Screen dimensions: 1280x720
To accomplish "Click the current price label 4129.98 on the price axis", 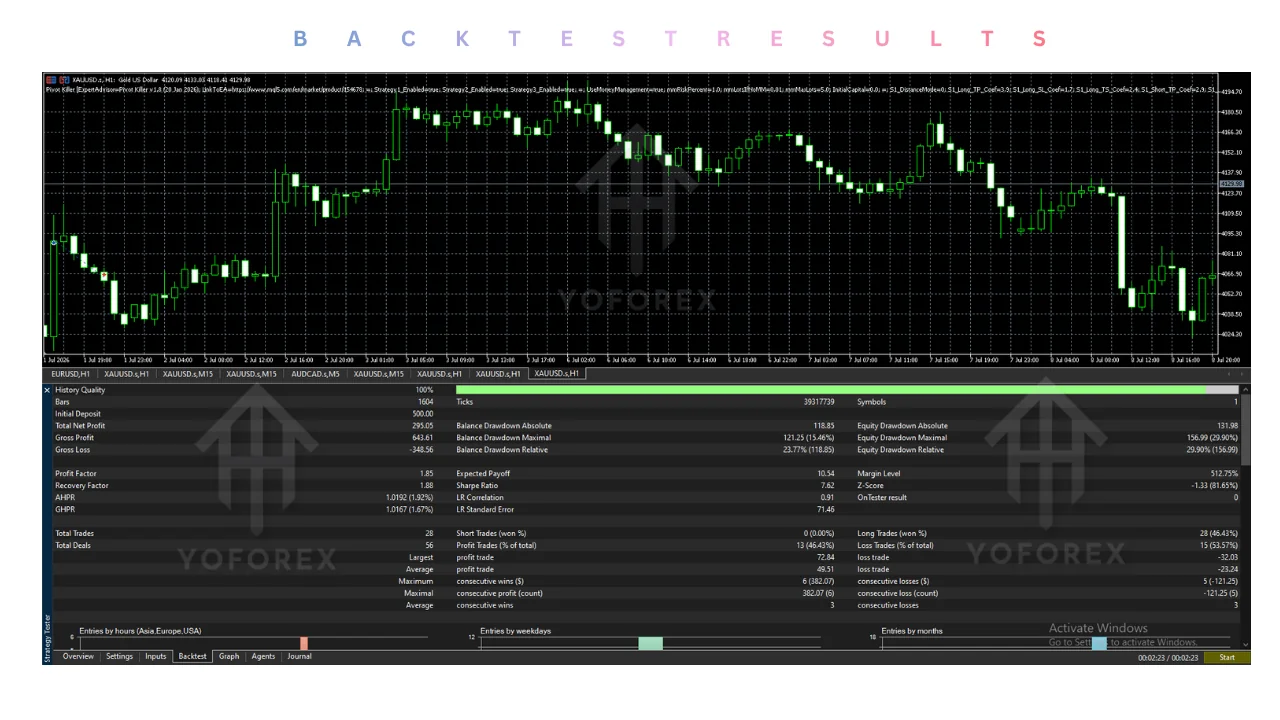I will (1231, 184).
